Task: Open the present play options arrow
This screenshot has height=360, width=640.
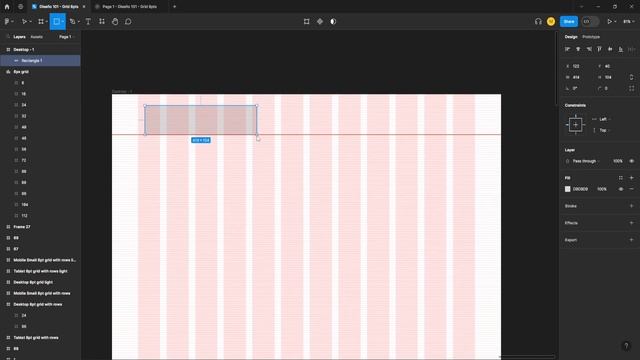Action: [x=615, y=22]
